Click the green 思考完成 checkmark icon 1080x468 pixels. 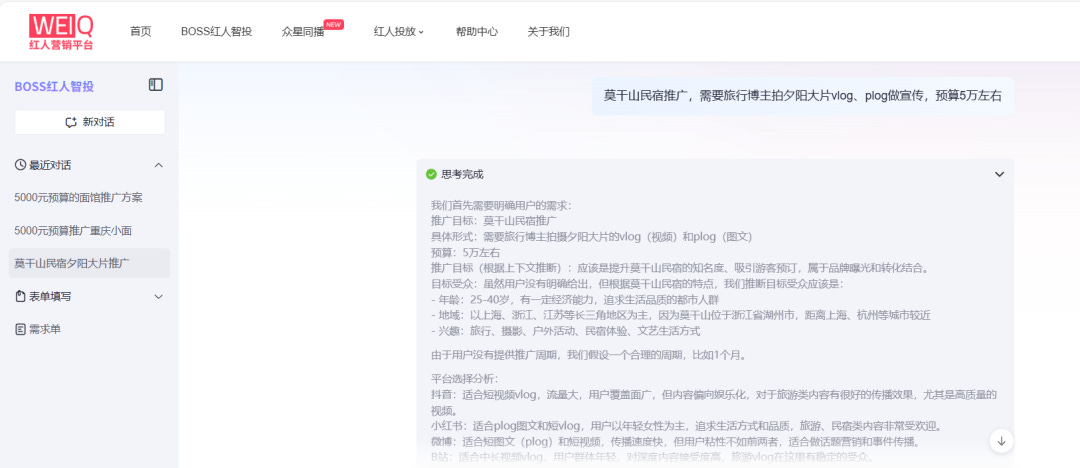431,174
